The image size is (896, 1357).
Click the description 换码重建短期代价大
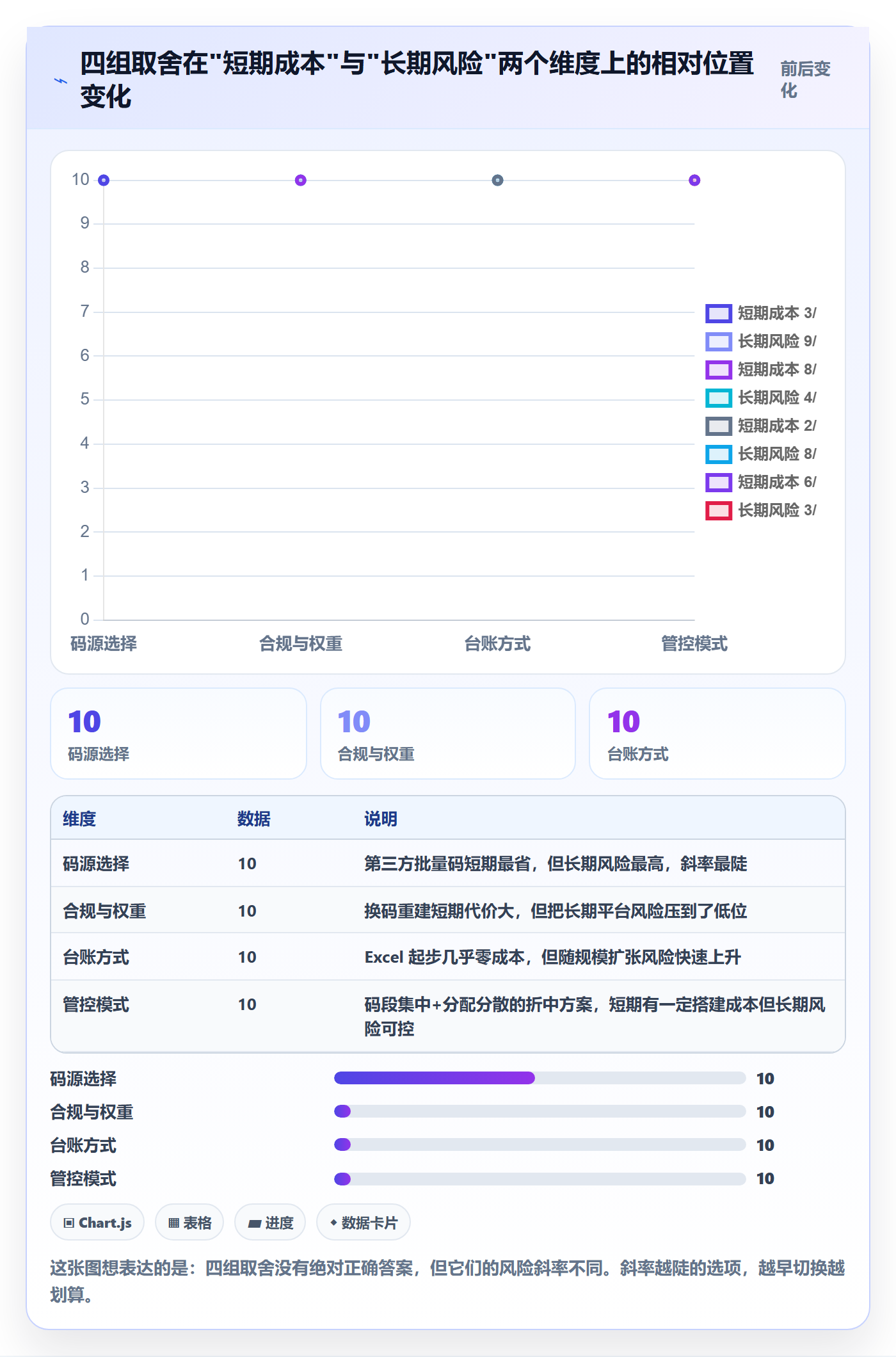556,911
